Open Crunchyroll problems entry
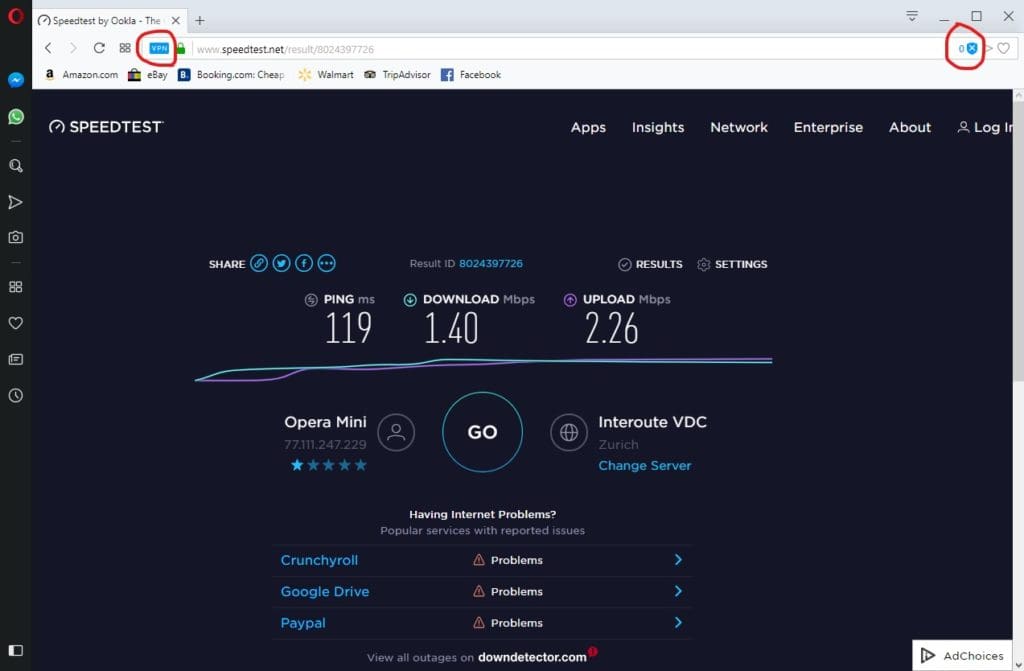The height and width of the screenshot is (671, 1024). tap(319, 560)
